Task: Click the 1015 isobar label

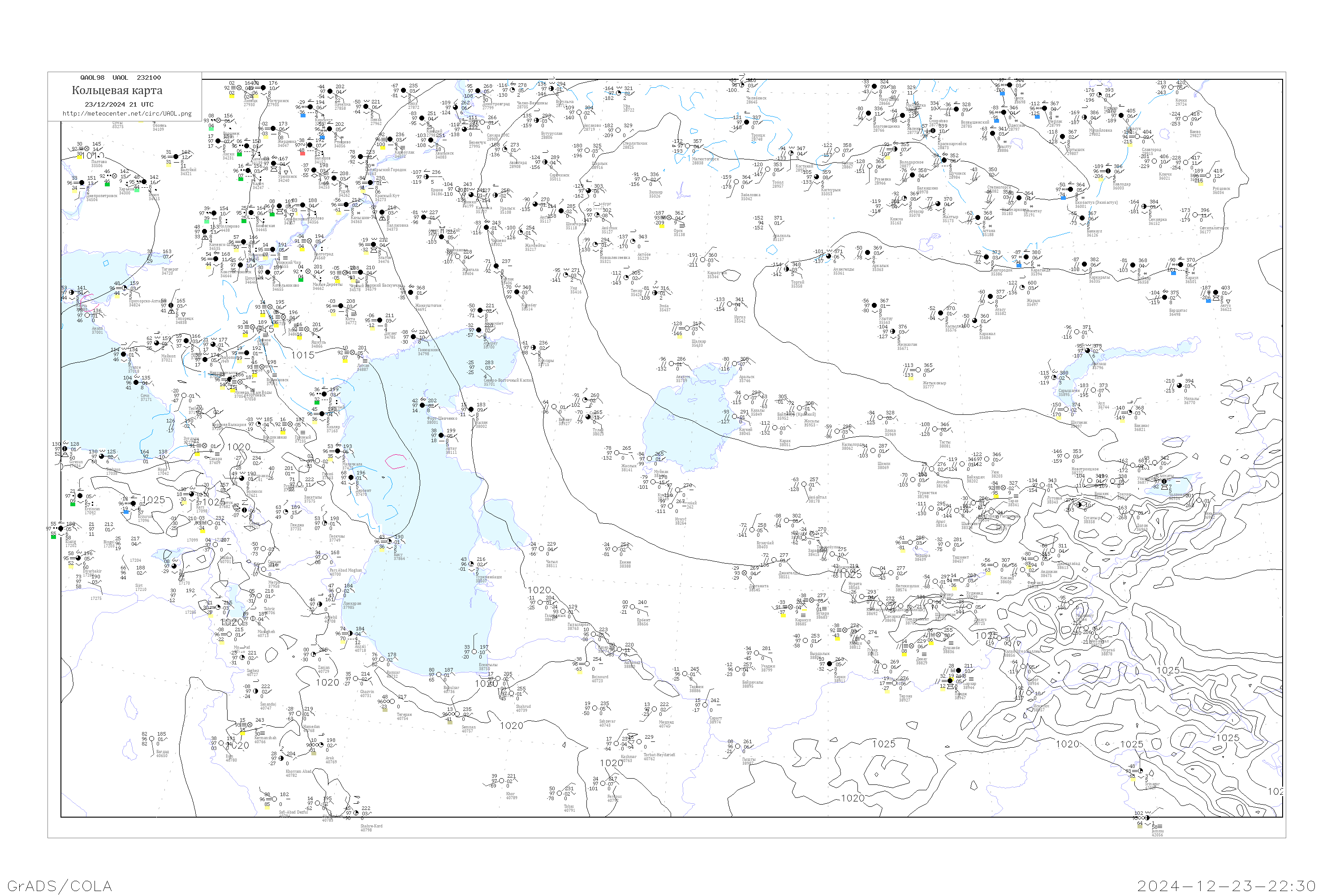Action: (x=303, y=355)
